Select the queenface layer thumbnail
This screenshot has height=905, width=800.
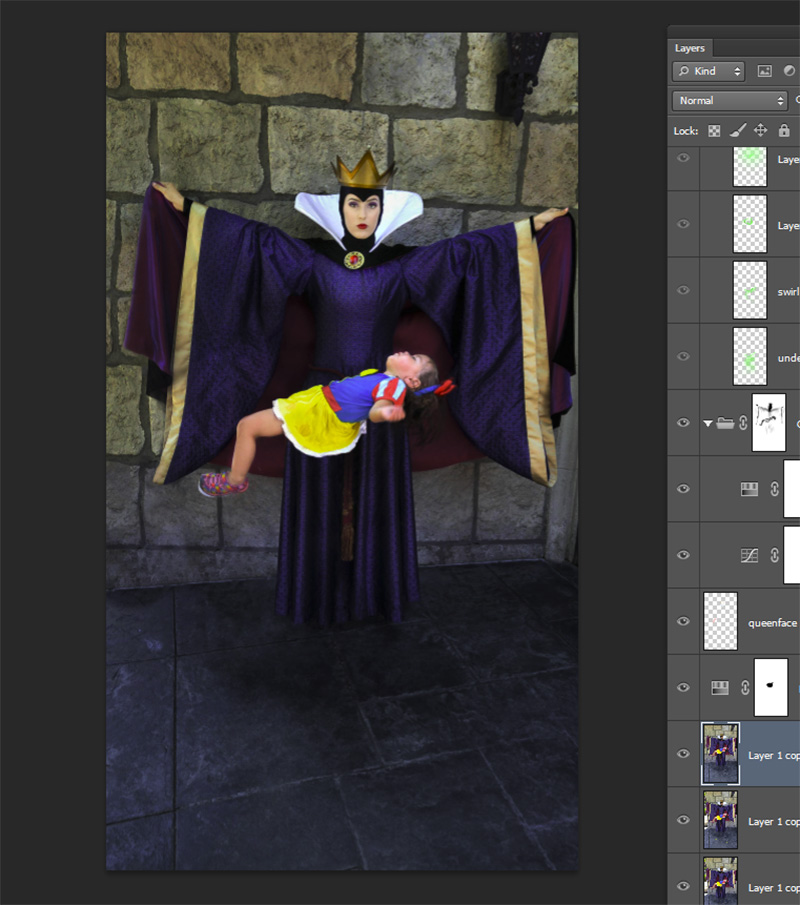(720, 622)
